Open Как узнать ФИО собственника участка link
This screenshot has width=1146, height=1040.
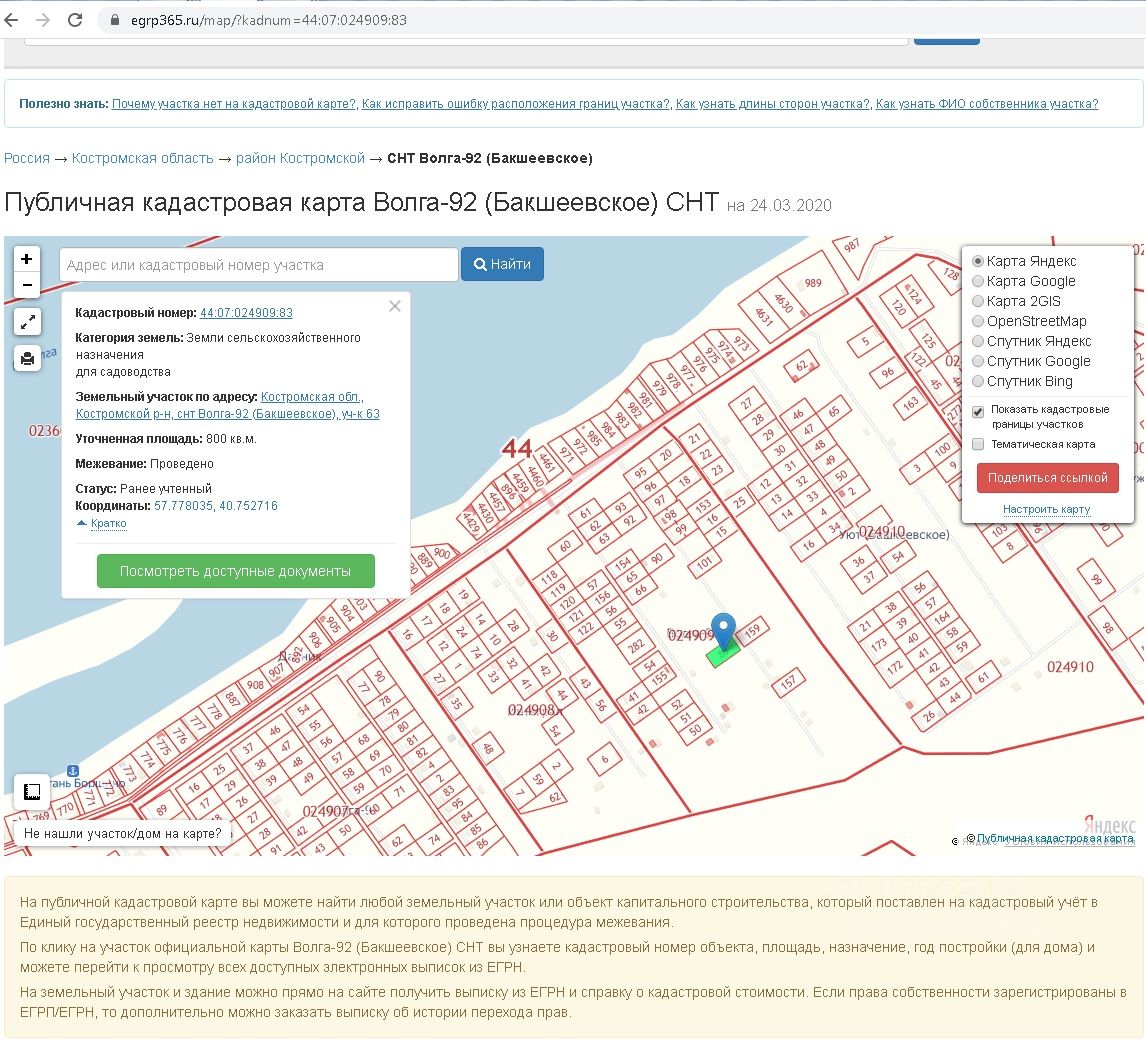click(987, 104)
